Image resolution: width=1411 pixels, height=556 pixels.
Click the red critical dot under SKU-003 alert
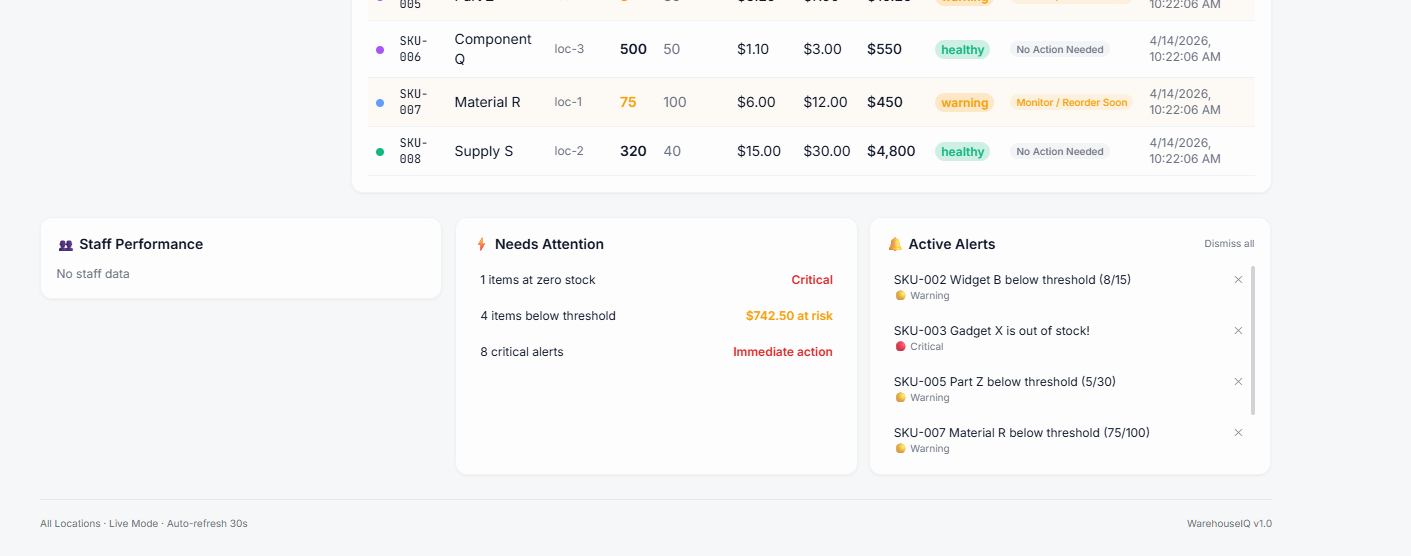click(x=900, y=347)
